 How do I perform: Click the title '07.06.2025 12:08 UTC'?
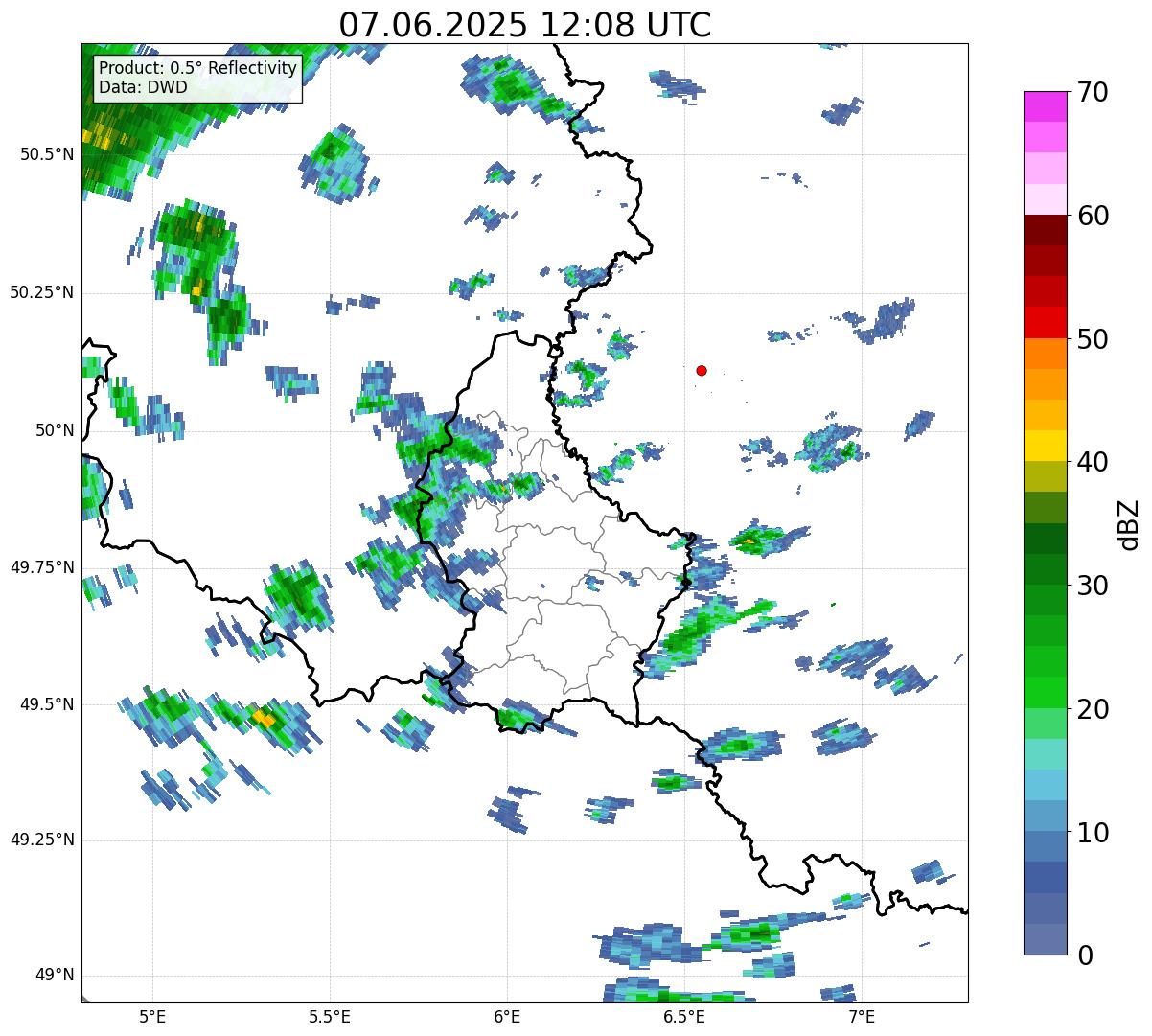pos(525,24)
